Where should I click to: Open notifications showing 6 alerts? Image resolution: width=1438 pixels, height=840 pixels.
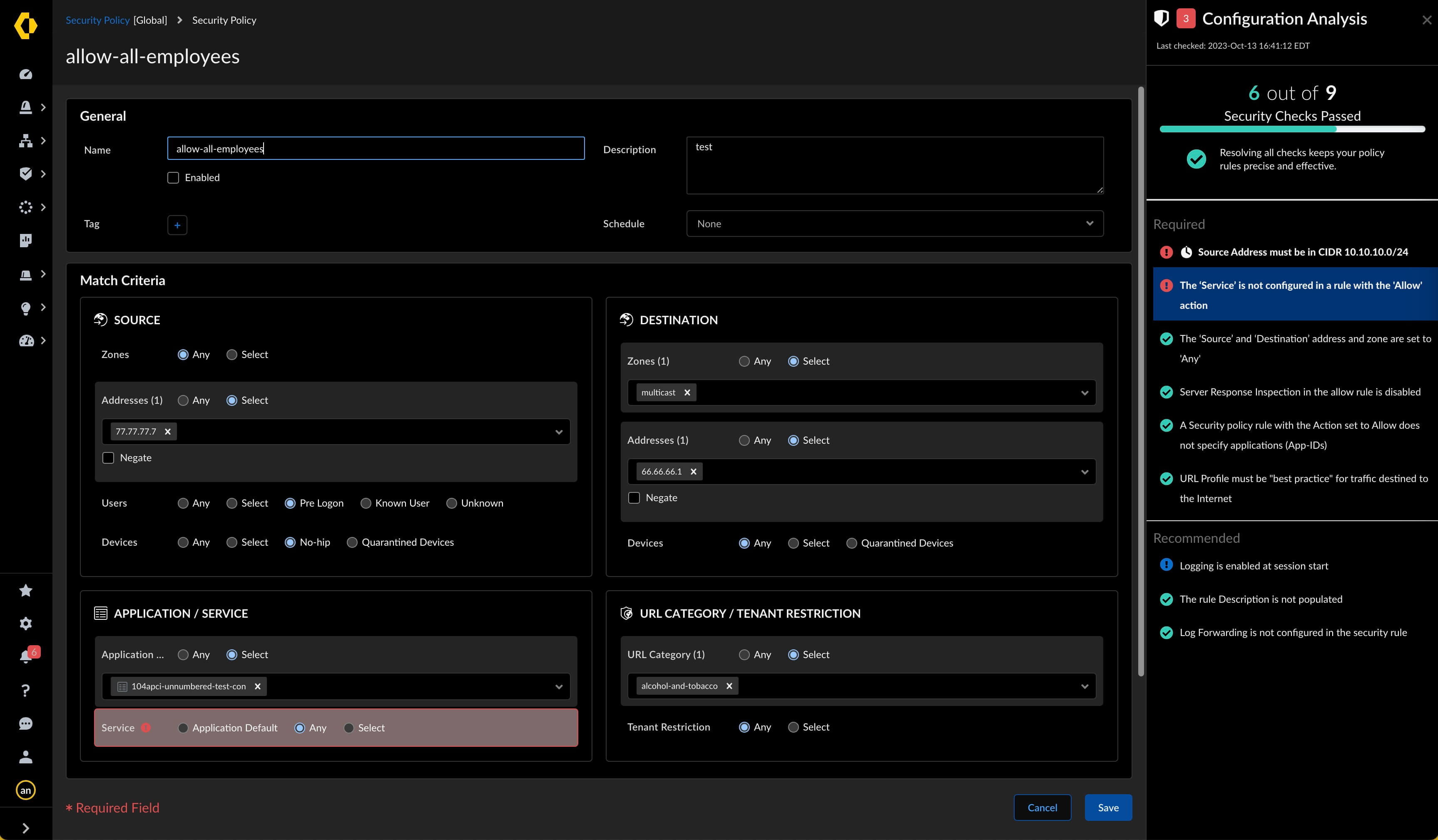coord(26,655)
